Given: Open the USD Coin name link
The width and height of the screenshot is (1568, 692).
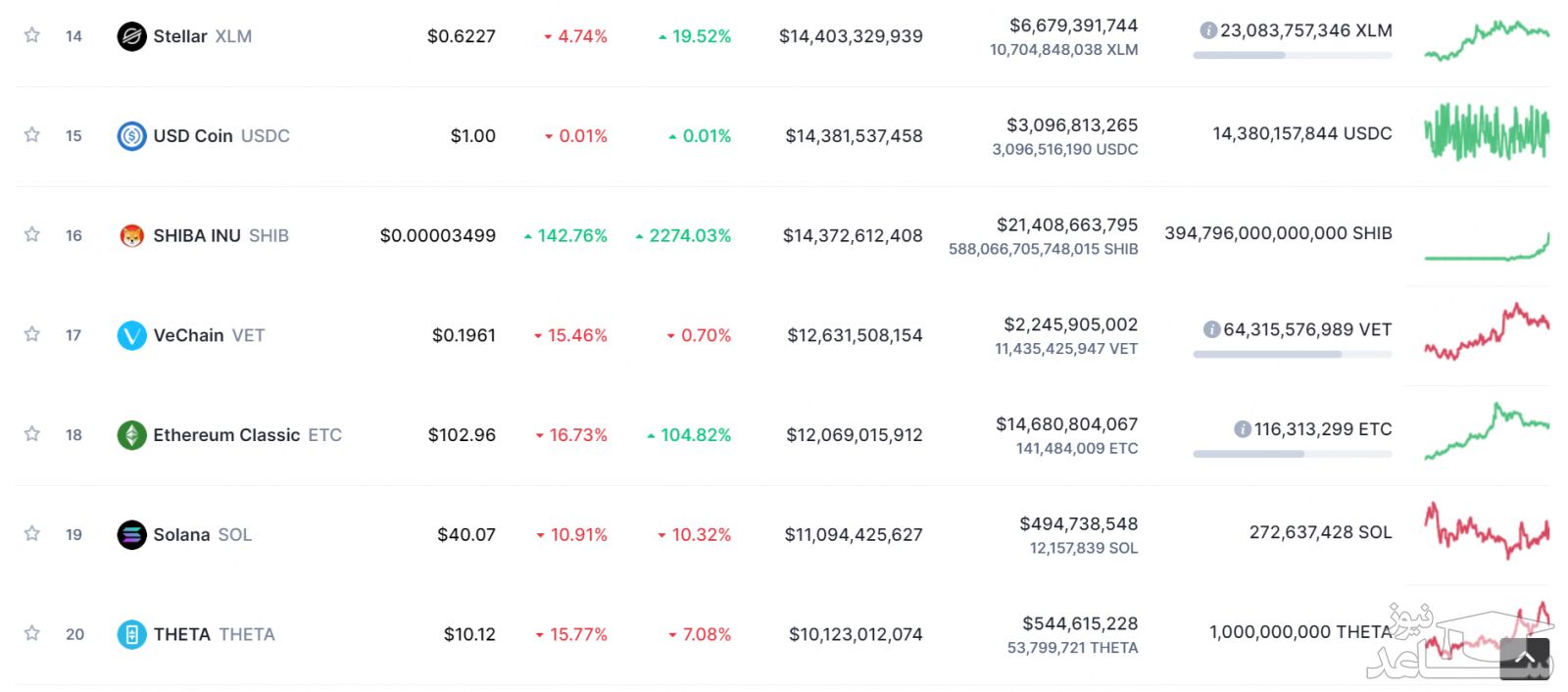Looking at the screenshot, I should 193,135.
